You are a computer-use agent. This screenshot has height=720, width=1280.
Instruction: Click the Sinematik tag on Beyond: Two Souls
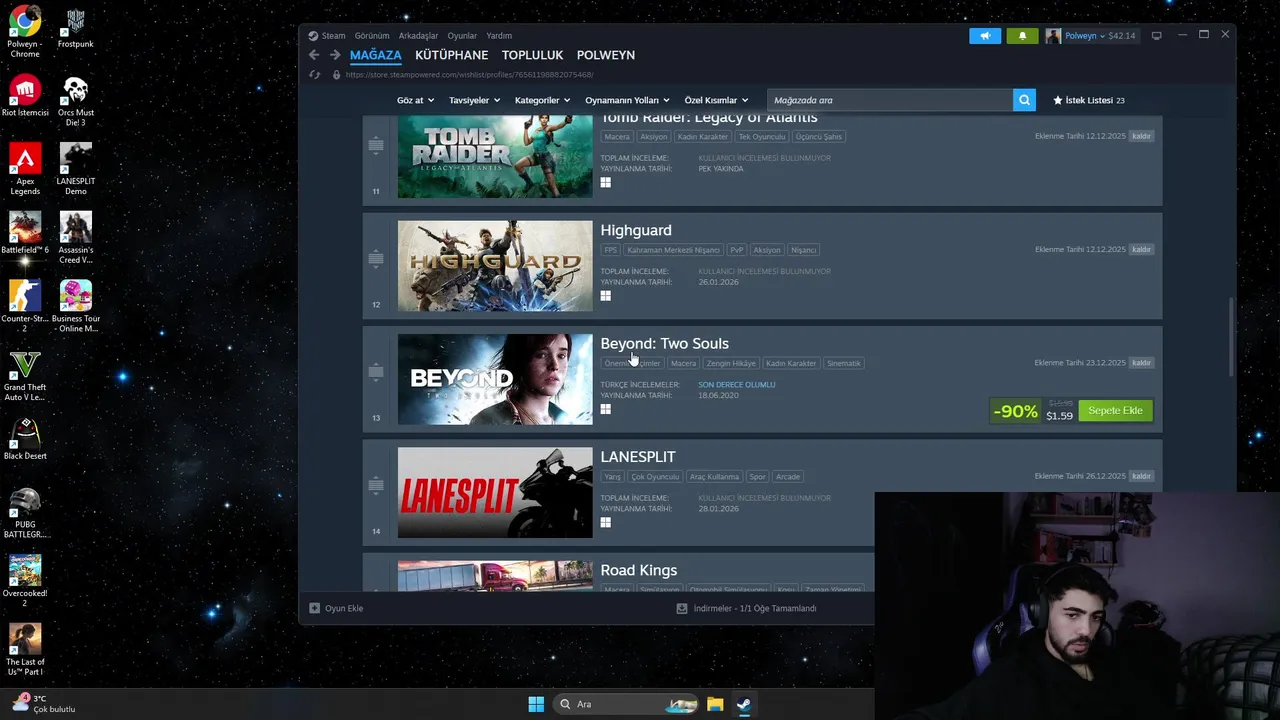843,363
